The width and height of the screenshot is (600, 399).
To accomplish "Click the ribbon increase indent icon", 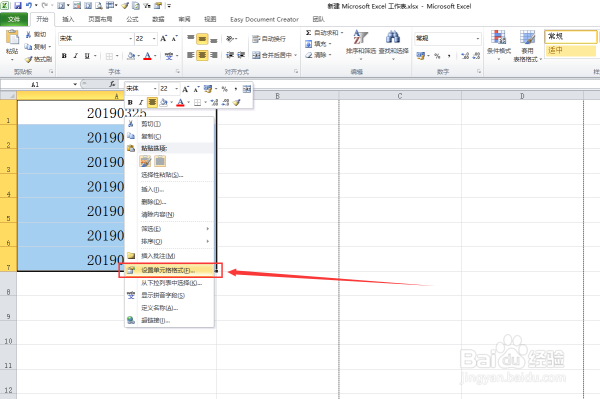I will click(241, 55).
